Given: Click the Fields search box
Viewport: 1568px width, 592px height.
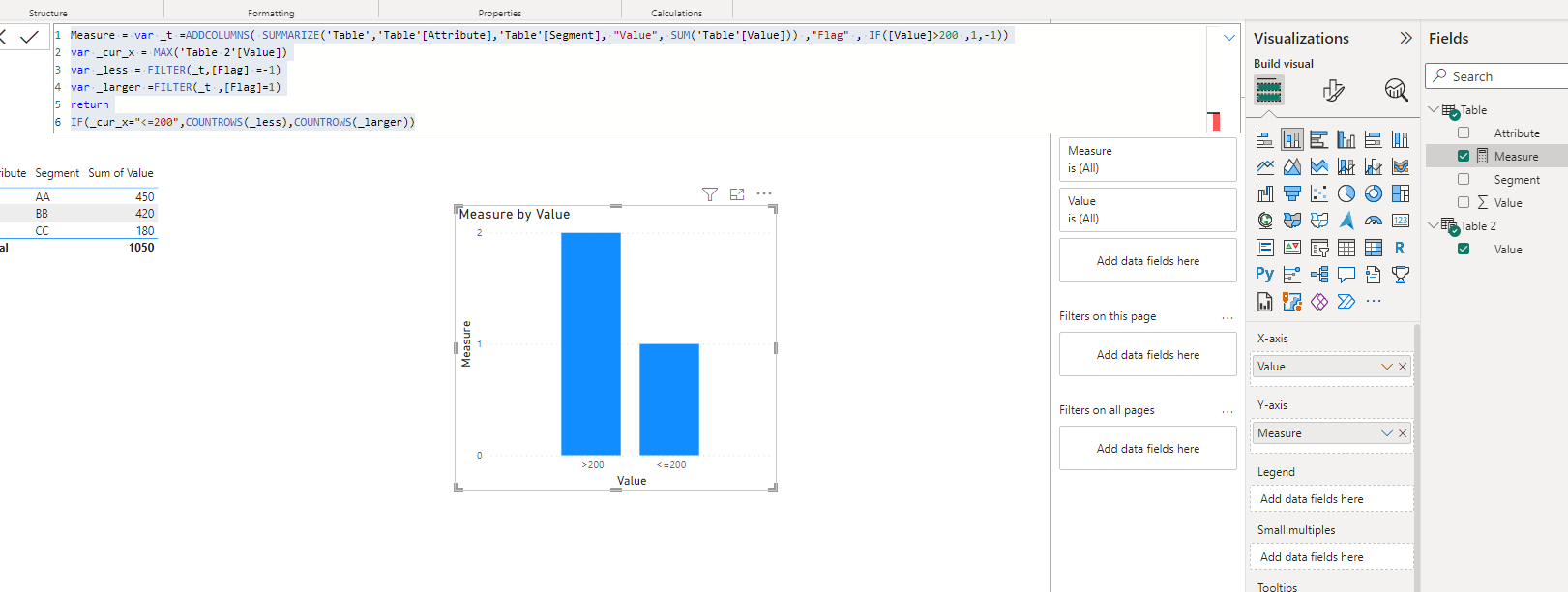Looking at the screenshot, I should click(x=1496, y=76).
